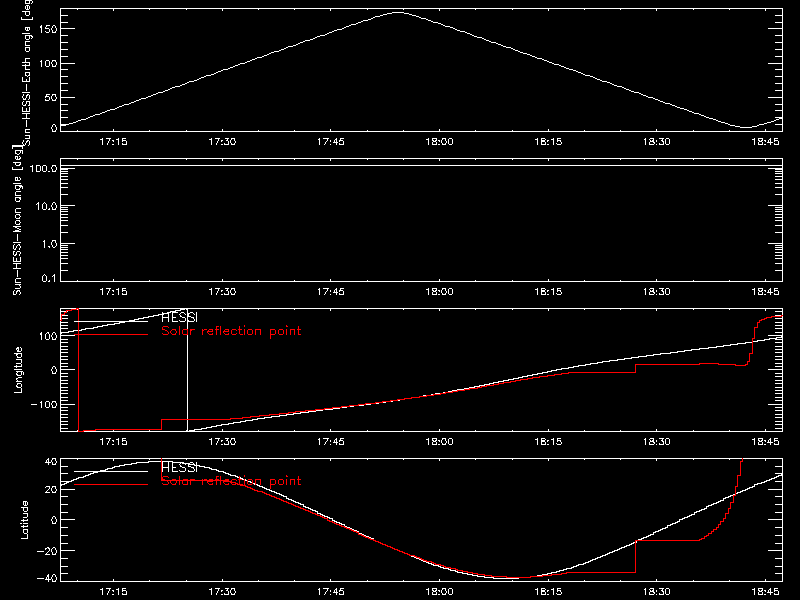
Task: Click the 100 tick on Longitude axis
Action: [47, 336]
